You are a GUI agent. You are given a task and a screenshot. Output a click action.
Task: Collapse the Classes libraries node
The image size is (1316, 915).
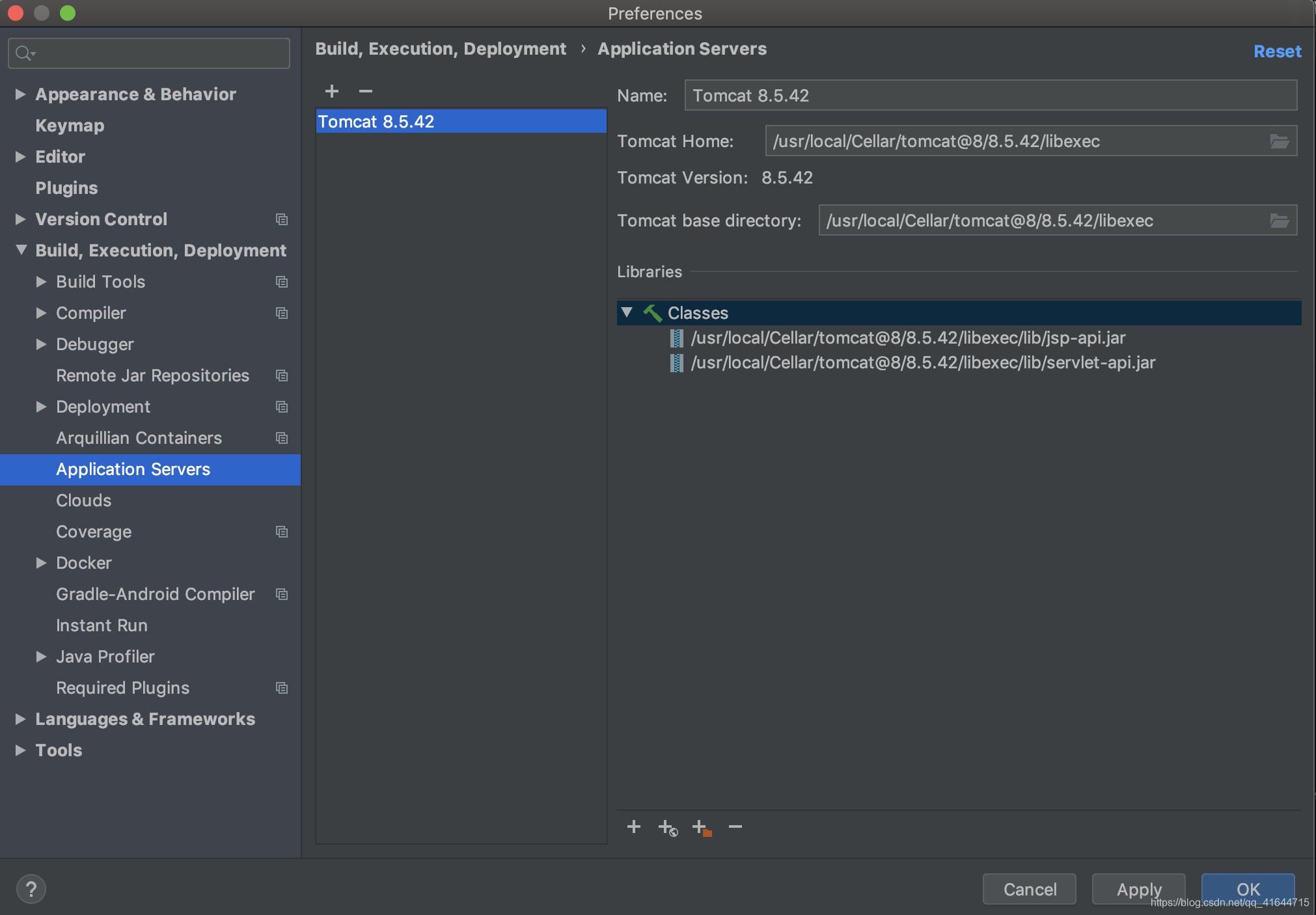627,312
